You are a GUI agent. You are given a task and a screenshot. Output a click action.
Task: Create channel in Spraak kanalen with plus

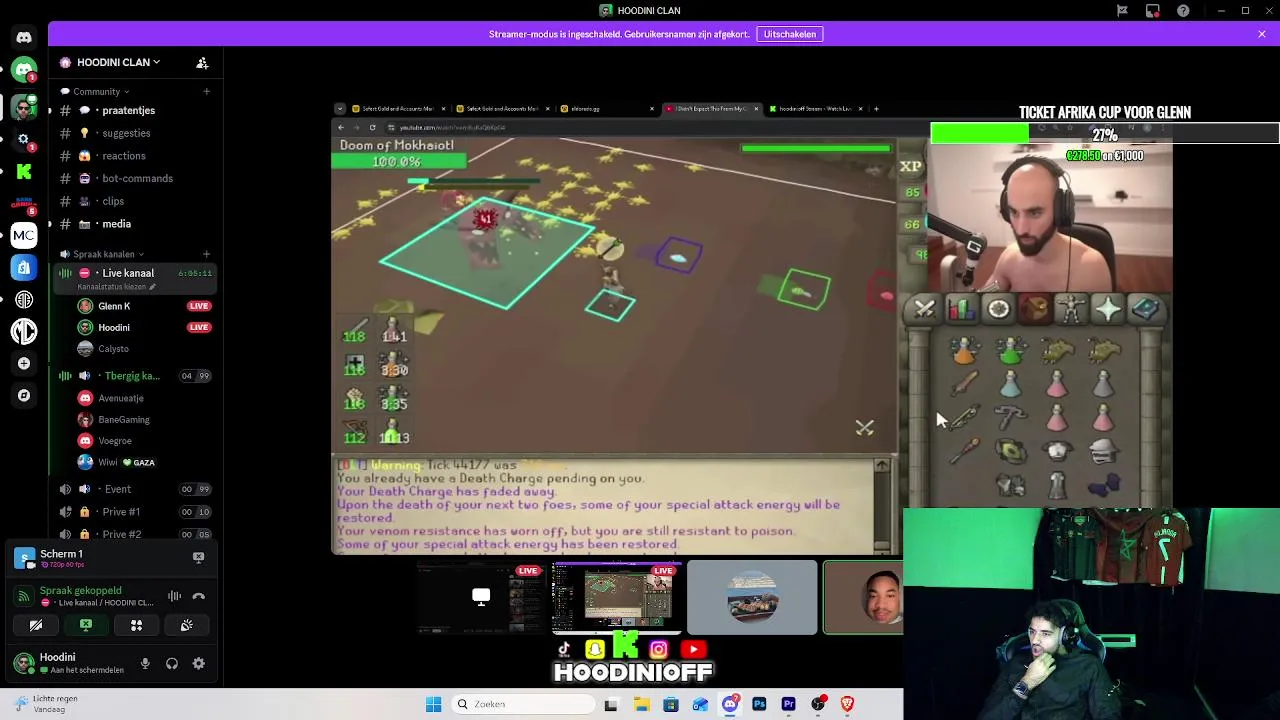[206, 254]
